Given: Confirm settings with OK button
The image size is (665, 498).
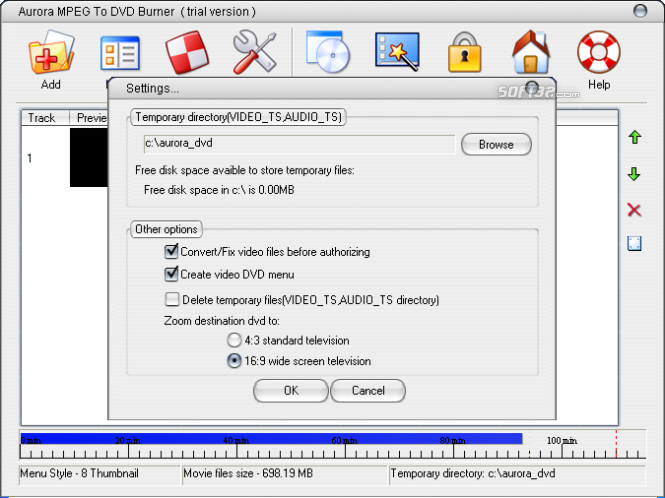Looking at the screenshot, I should 291,390.
